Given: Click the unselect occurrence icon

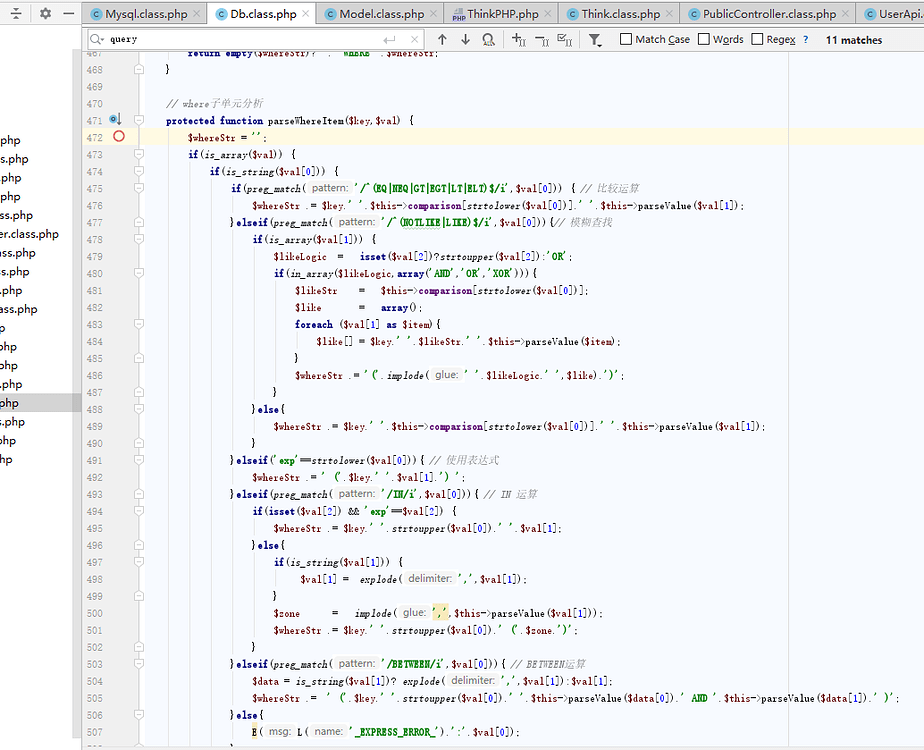Looking at the screenshot, I should (x=542, y=39).
